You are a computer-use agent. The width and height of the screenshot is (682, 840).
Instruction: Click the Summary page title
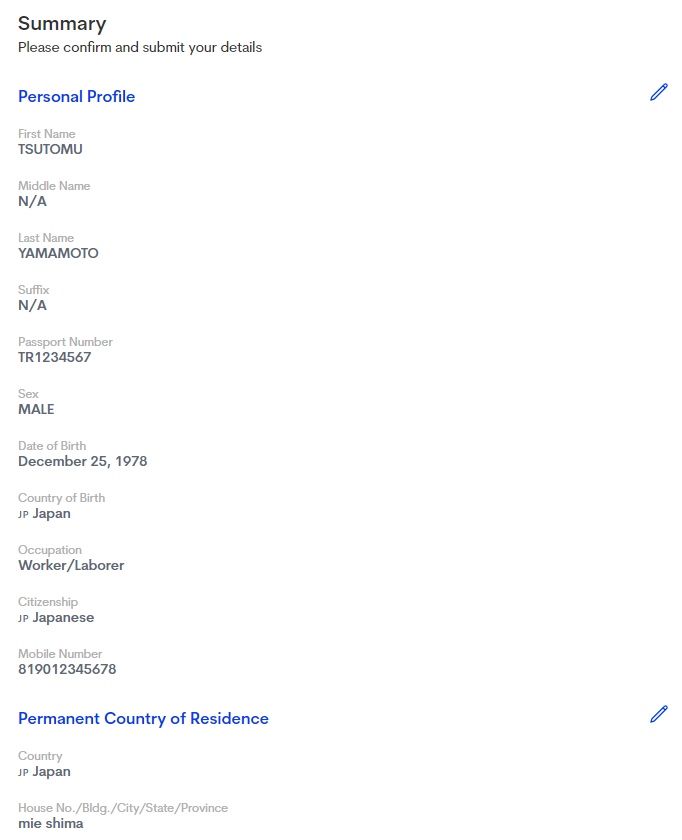[x=62, y=24]
